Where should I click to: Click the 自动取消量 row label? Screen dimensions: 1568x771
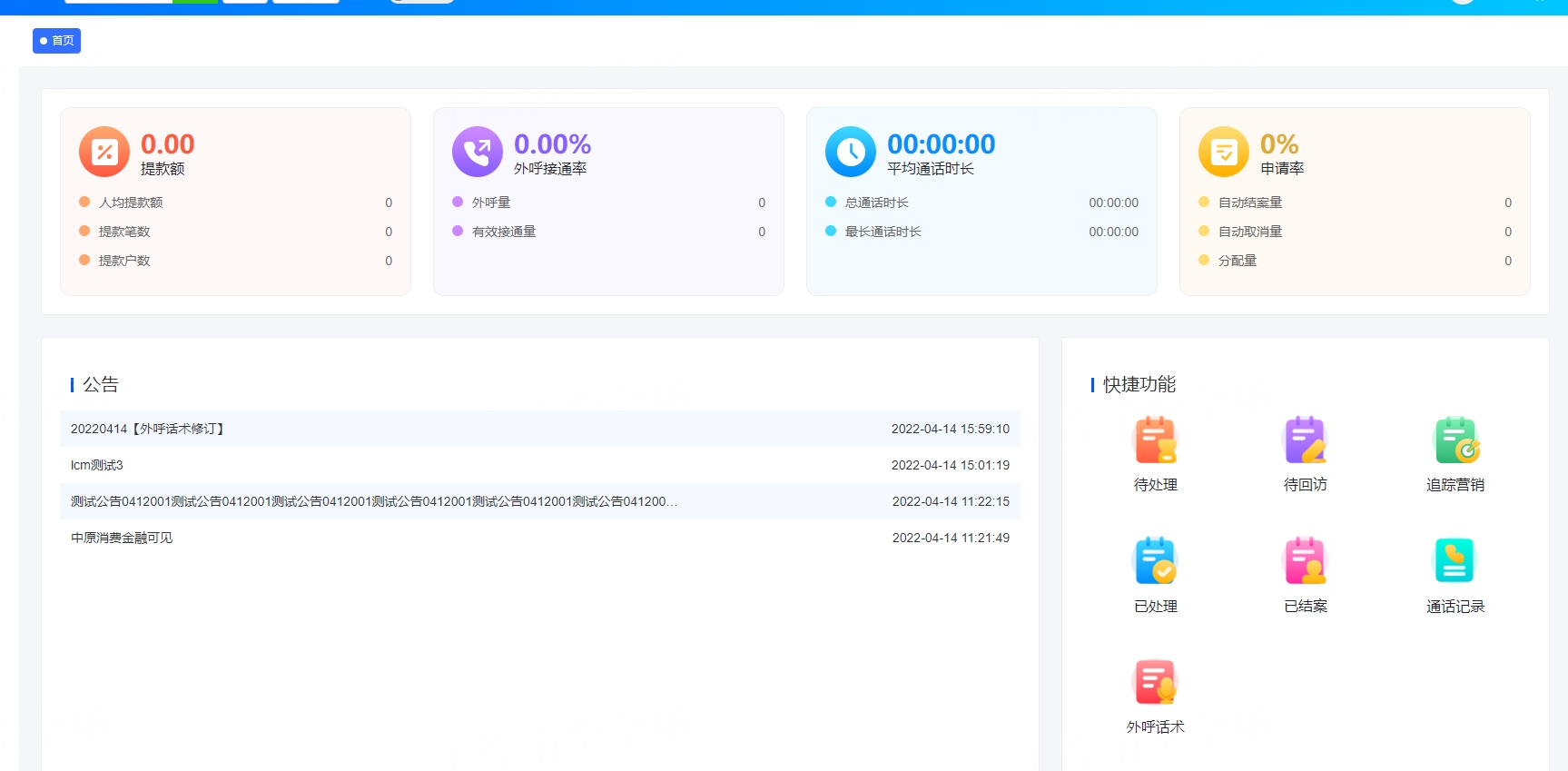[x=1250, y=232]
